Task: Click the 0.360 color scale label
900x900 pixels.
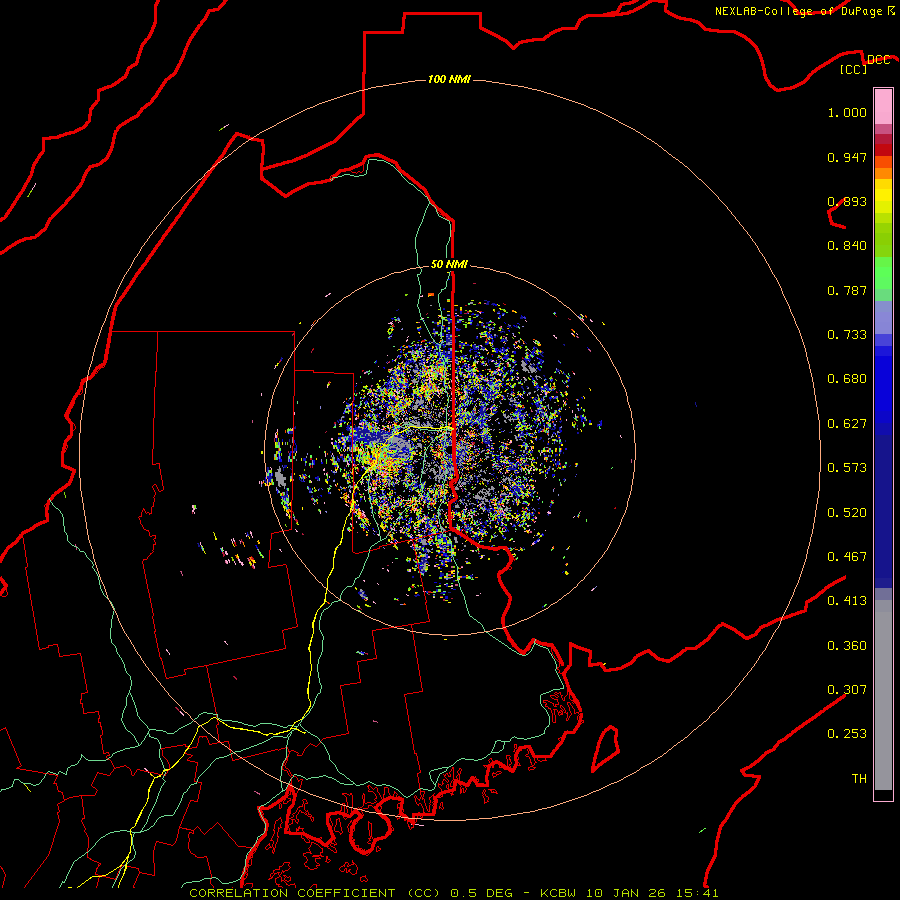Action: (x=847, y=646)
